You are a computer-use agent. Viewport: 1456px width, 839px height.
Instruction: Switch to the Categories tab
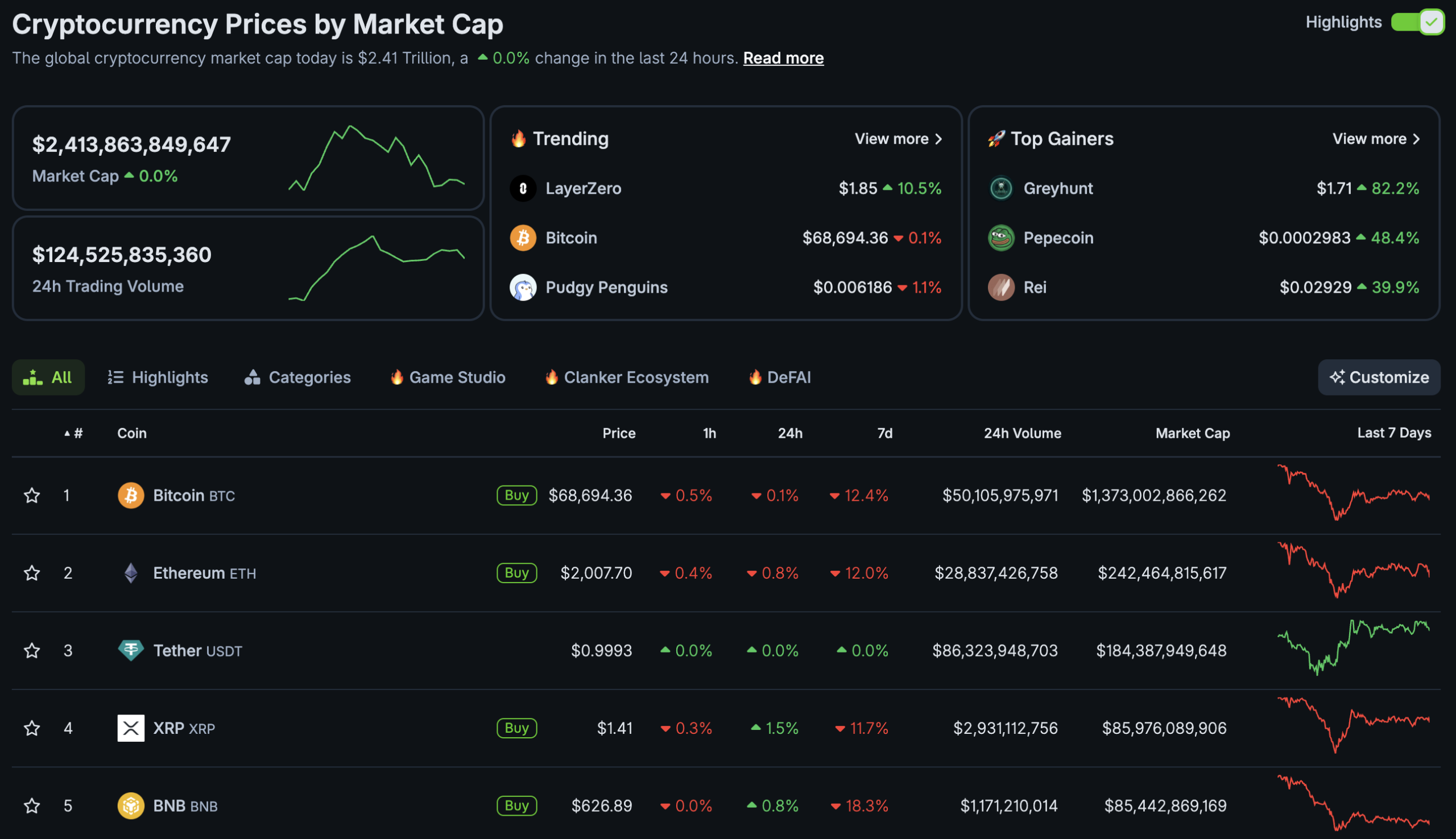coord(297,377)
